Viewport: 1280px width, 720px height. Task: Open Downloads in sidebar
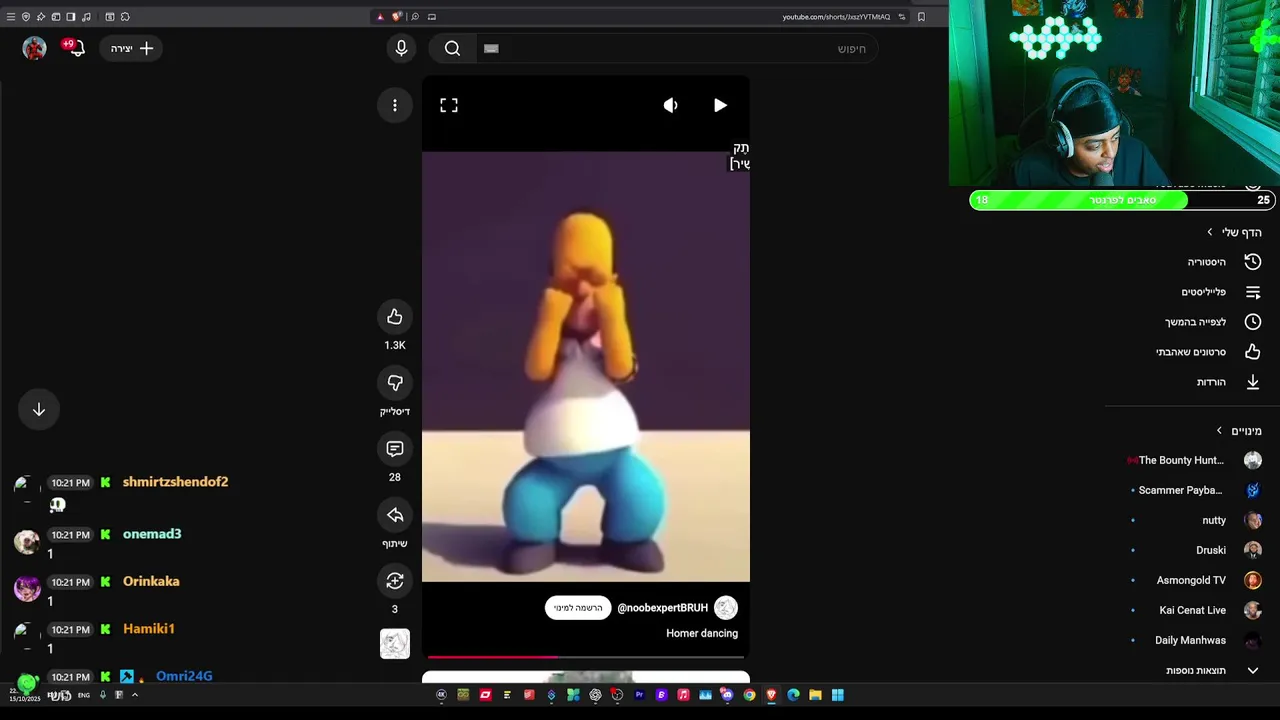pyautogui.click(x=1228, y=382)
